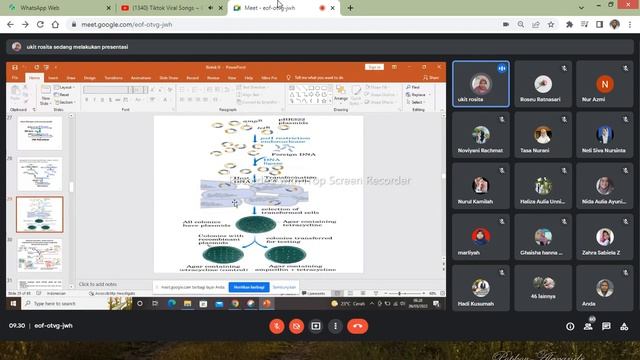Select slide 30 thumbnail
Image resolution: width=640 pixels, height=360 pixels.
(x=40, y=256)
